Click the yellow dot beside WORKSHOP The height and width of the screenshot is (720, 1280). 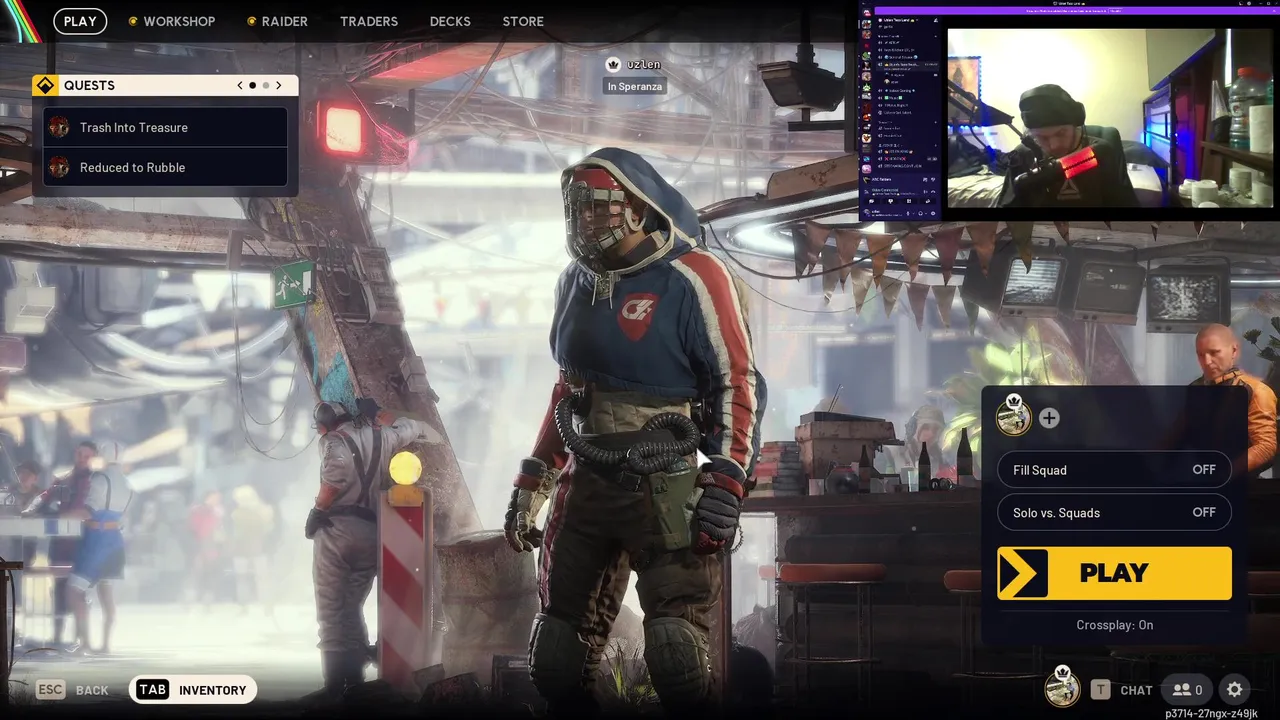pos(133,21)
